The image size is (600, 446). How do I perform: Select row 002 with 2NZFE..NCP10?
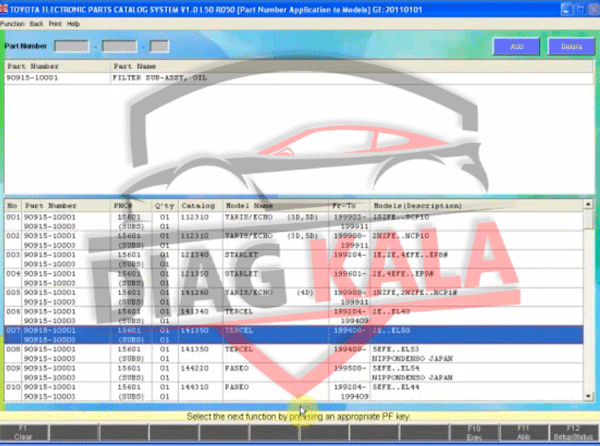(x=294, y=240)
